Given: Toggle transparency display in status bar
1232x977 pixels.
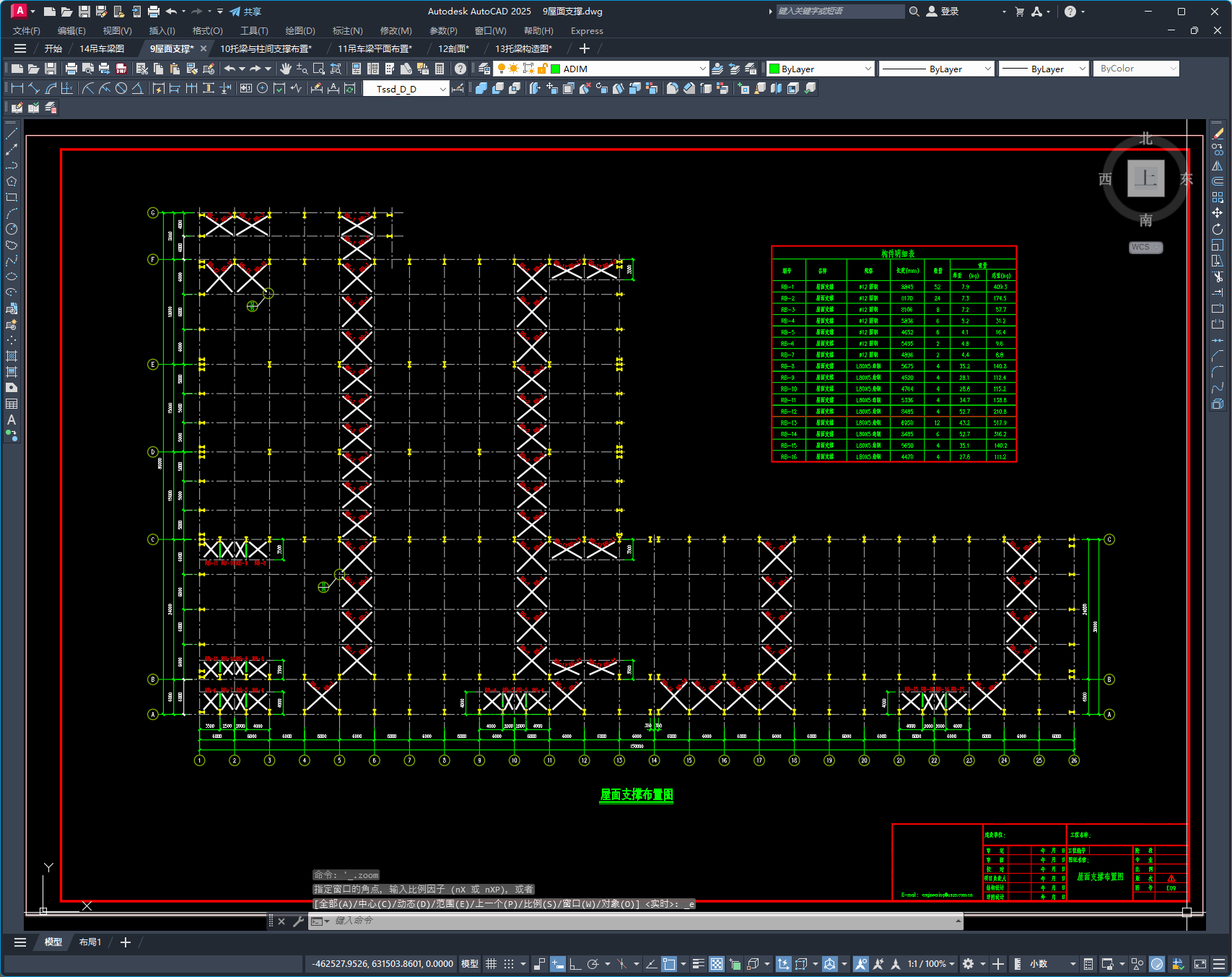Looking at the screenshot, I should tap(717, 964).
